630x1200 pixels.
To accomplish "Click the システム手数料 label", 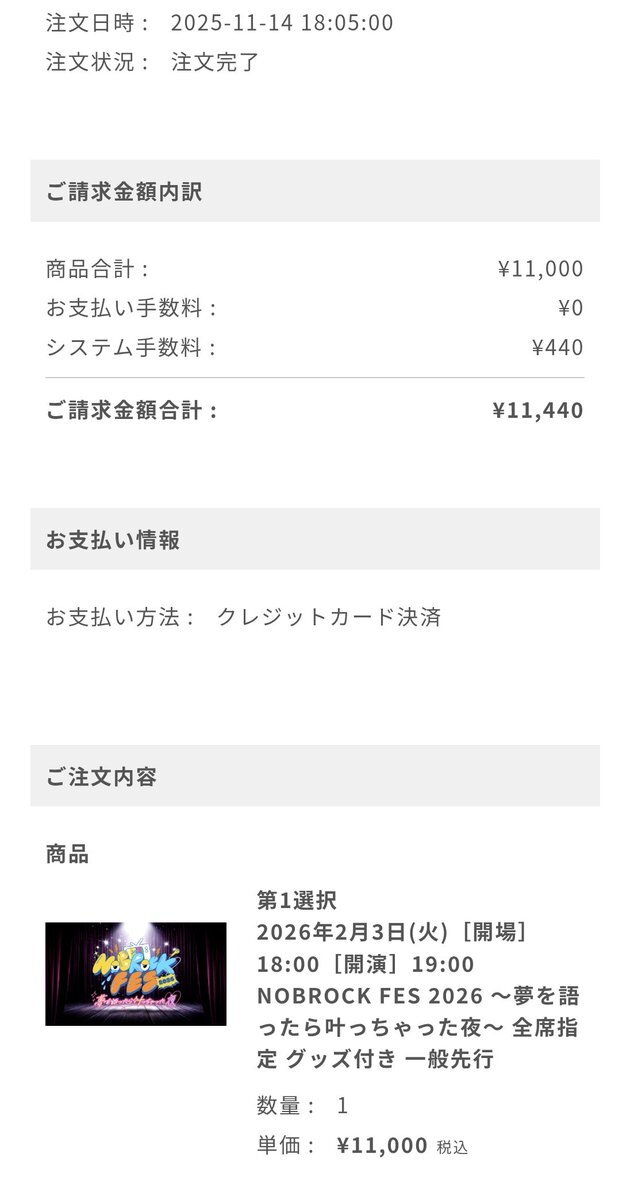I will (x=131, y=348).
